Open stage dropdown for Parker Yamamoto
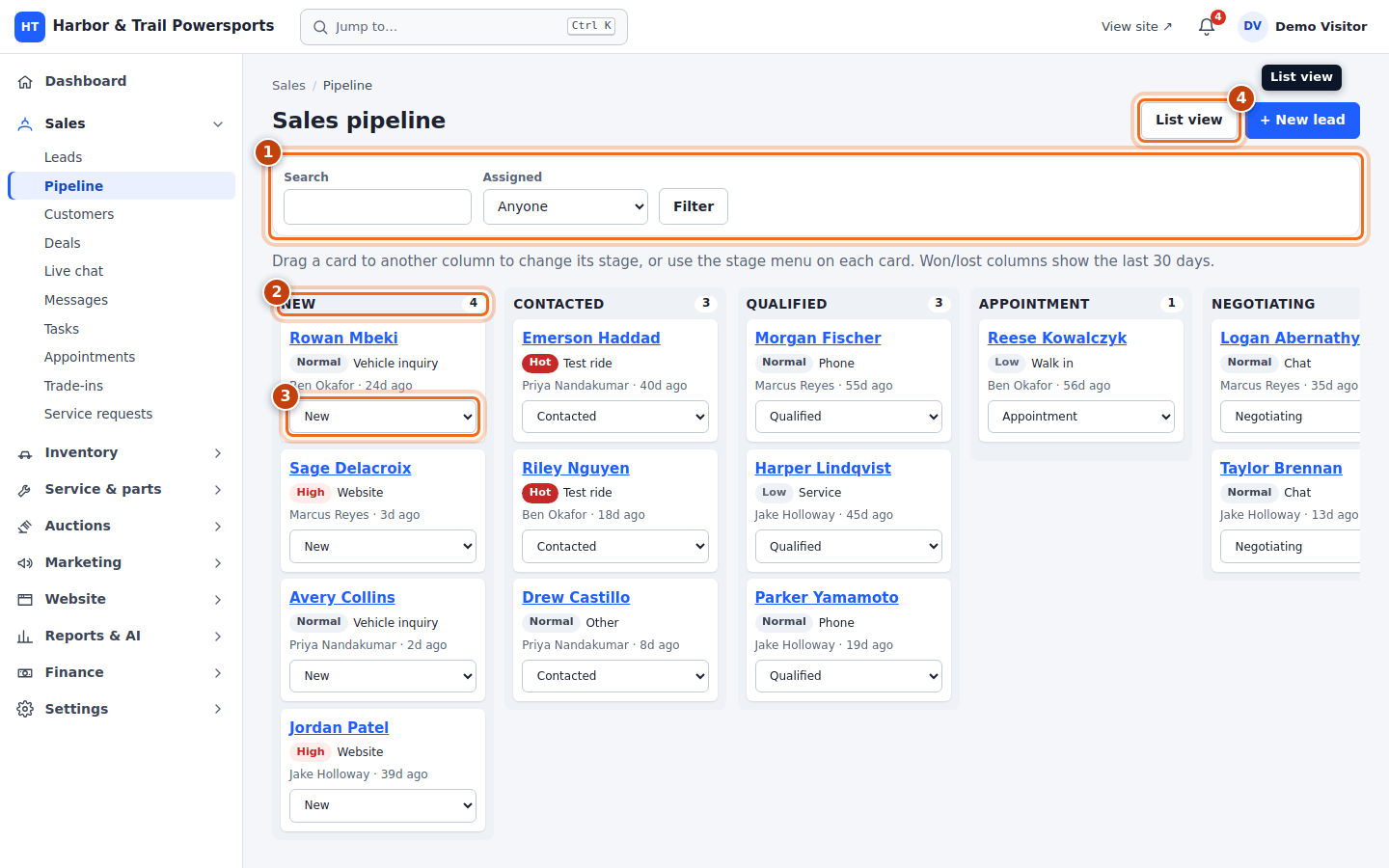 [848, 676]
